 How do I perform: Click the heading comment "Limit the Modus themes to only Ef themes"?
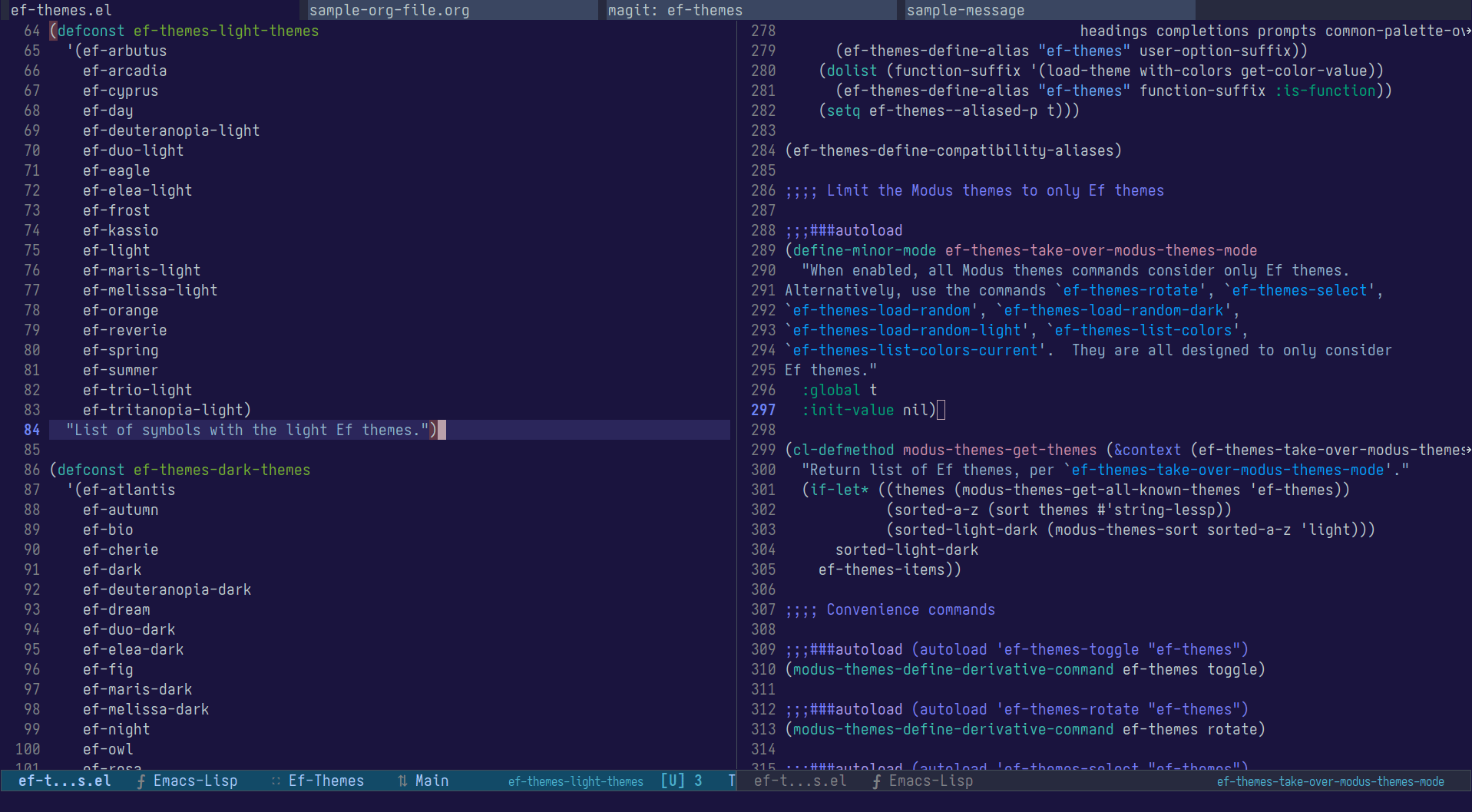(x=996, y=190)
